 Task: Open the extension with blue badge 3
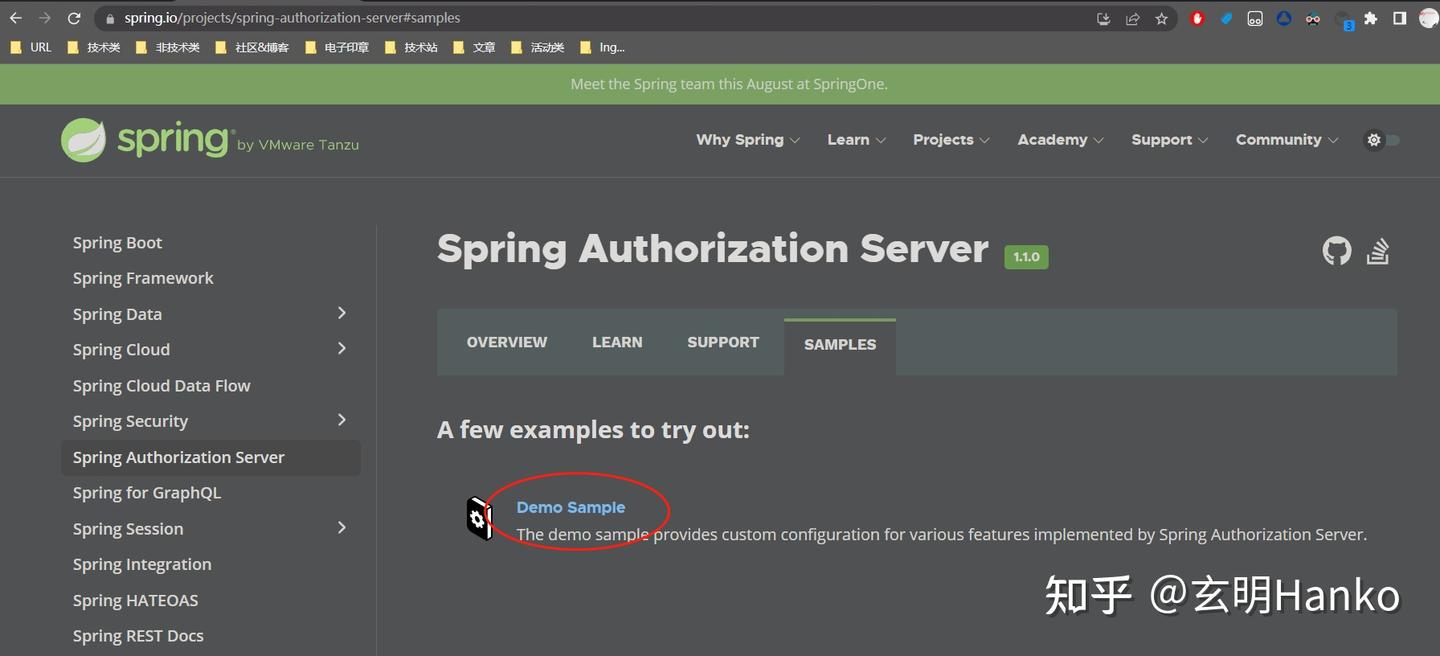pyautogui.click(x=1344, y=19)
